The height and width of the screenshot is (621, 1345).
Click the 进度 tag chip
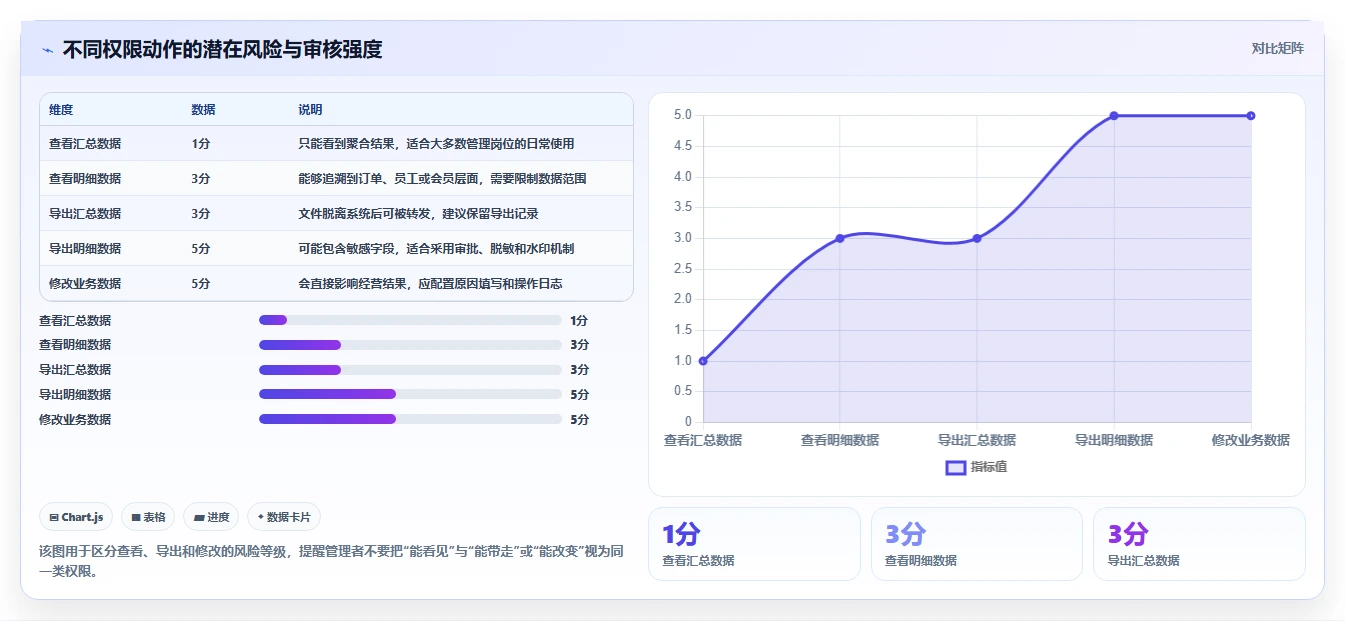point(211,517)
